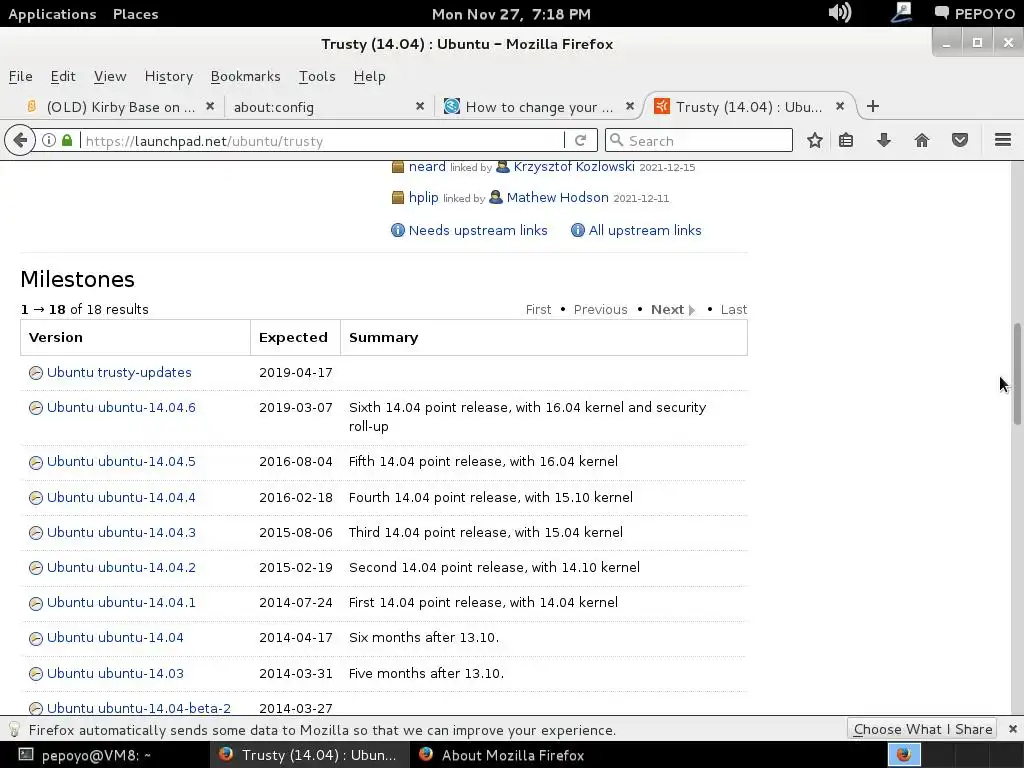Switch to About Mozilla Firefox window in taskbar
1024x768 pixels.
(502, 755)
